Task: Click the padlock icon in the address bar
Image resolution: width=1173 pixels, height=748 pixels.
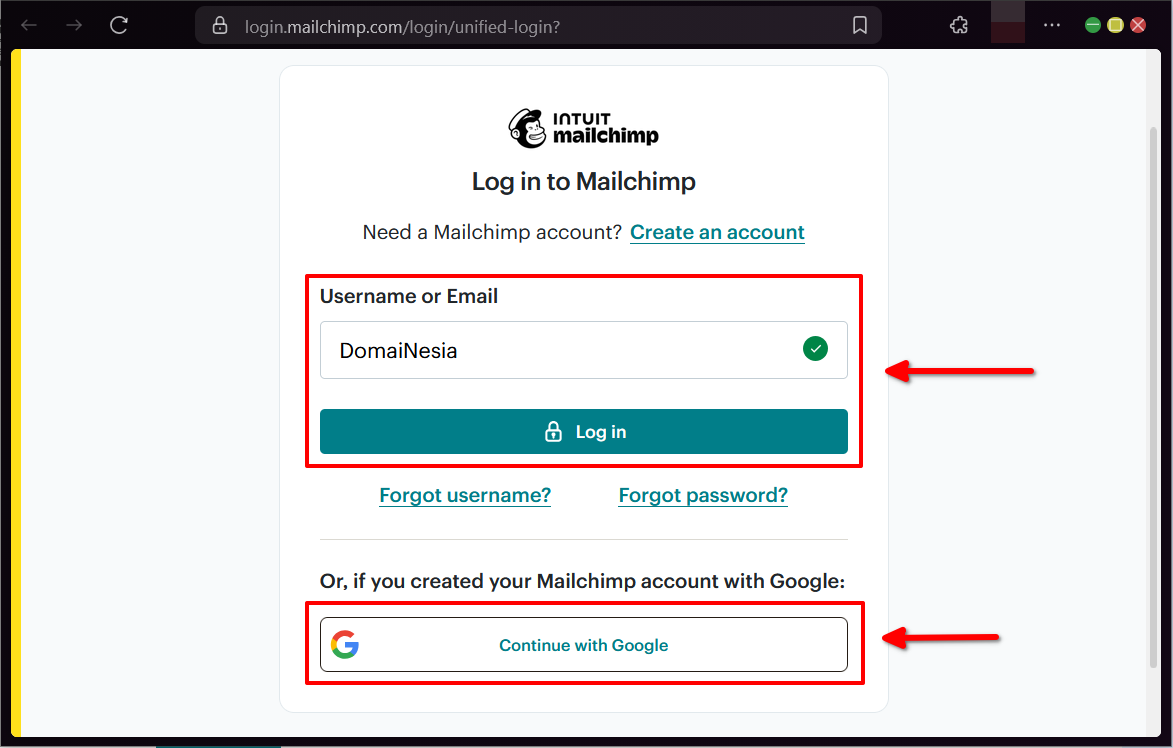Action: click(220, 24)
